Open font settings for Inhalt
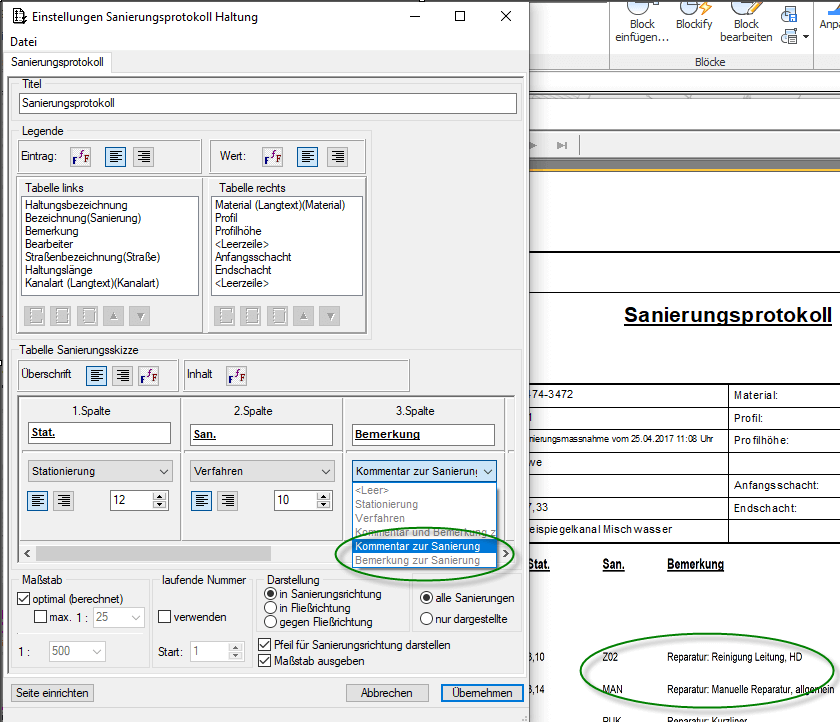Viewport: 840px width, 722px height. [236, 375]
